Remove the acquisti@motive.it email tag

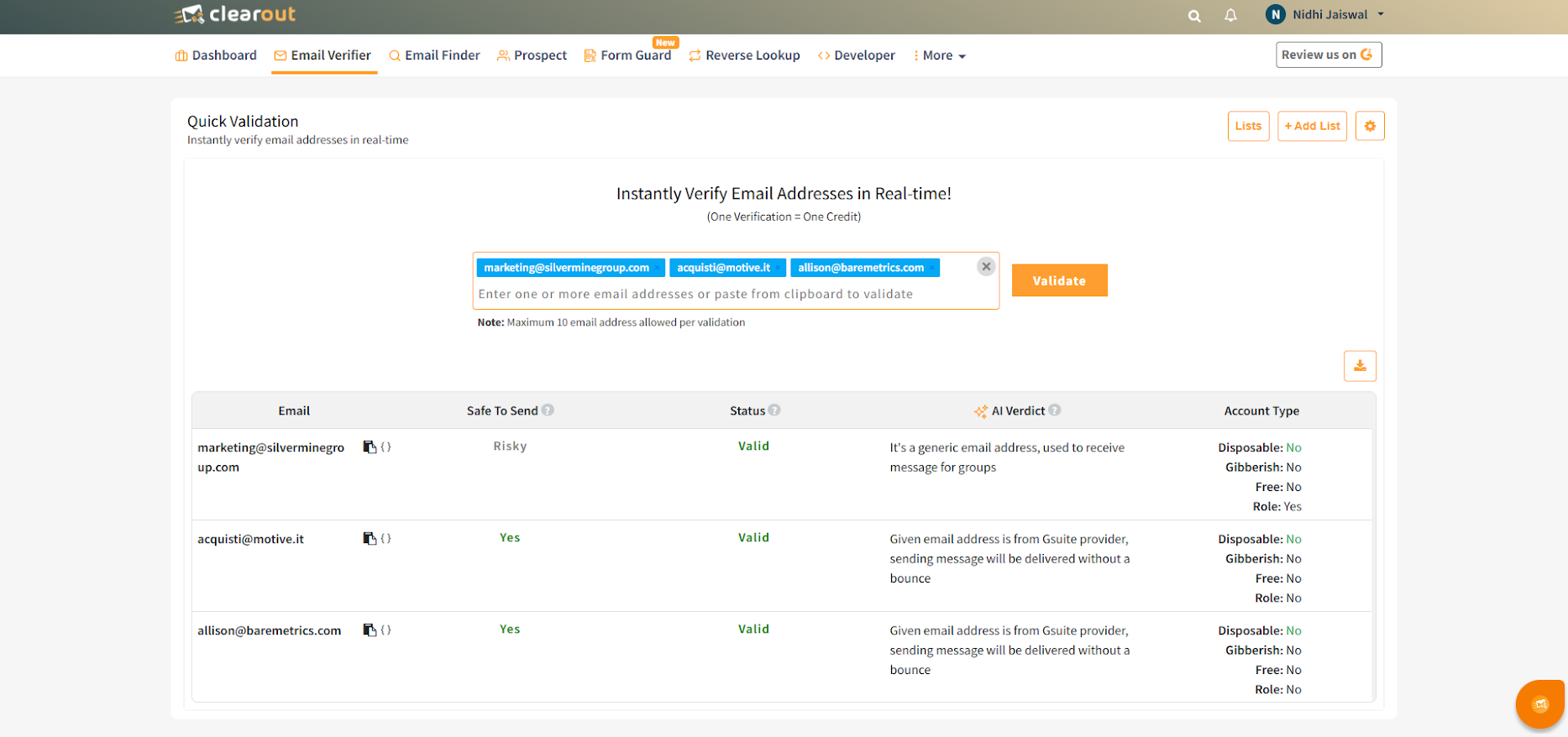[x=779, y=269]
